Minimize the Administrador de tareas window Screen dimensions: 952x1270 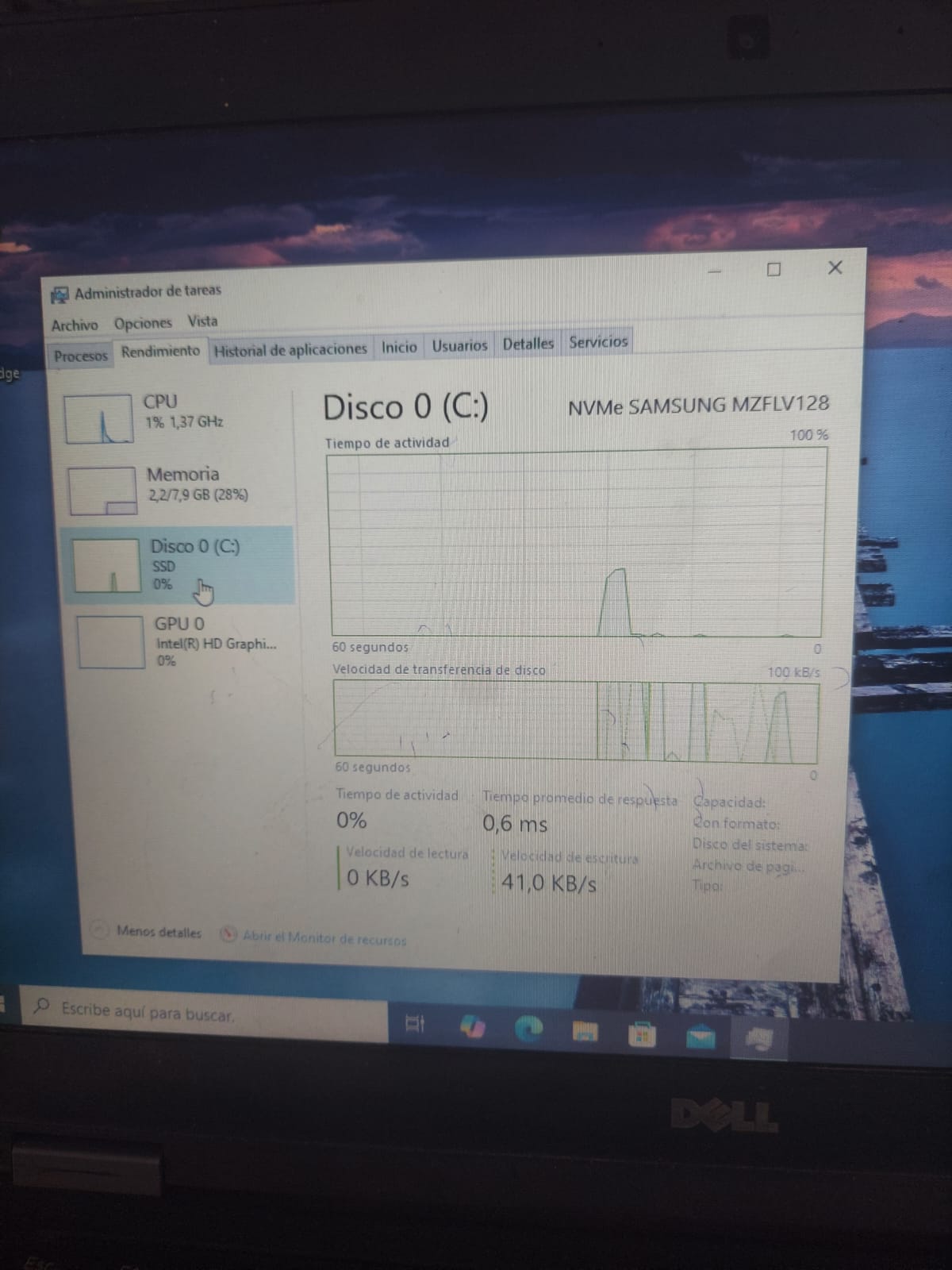pos(716,271)
